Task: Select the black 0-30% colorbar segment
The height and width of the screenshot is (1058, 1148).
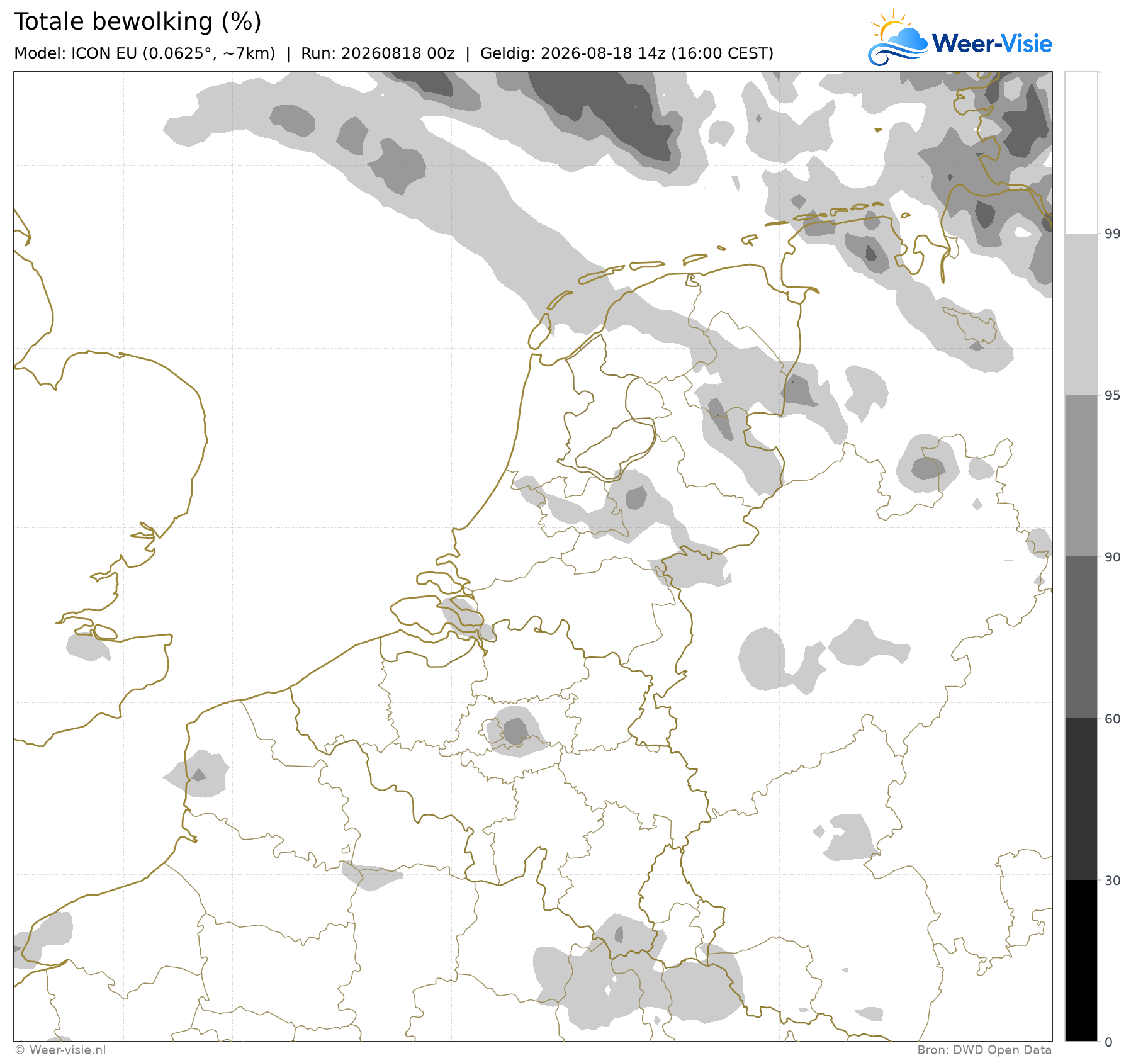Action: (x=1081, y=960)
